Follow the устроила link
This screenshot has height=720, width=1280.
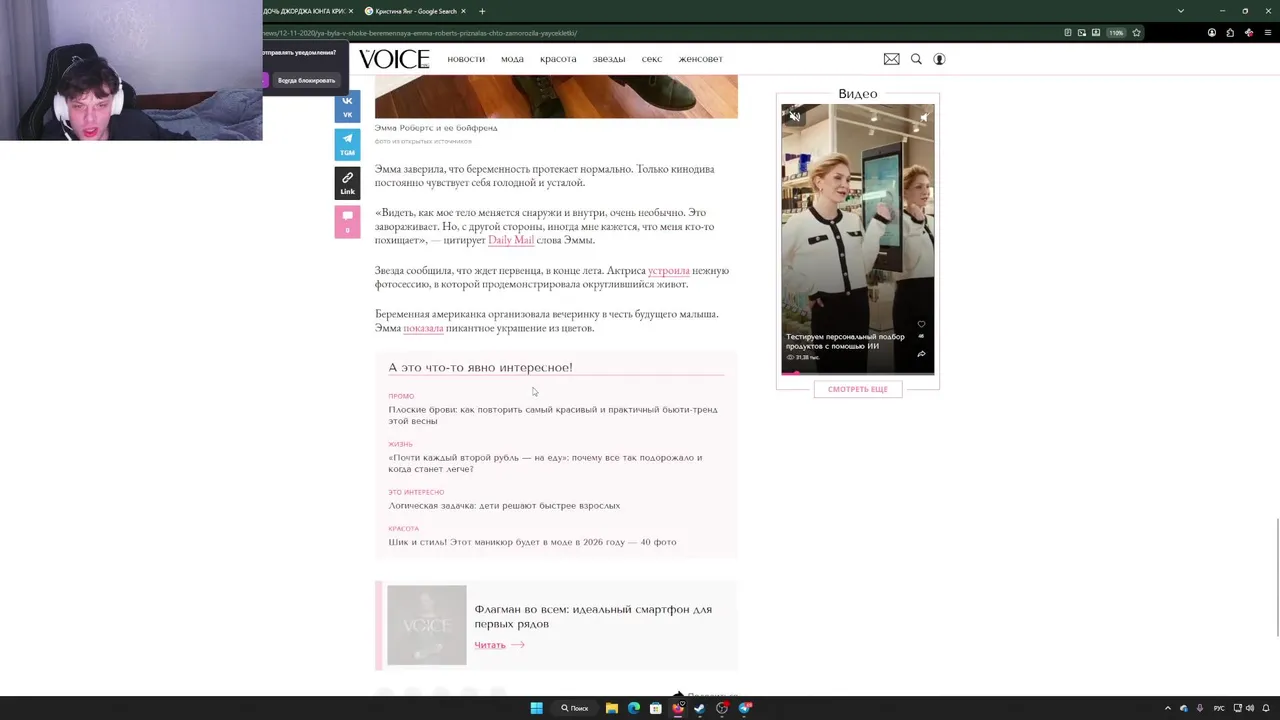[669, 271]
